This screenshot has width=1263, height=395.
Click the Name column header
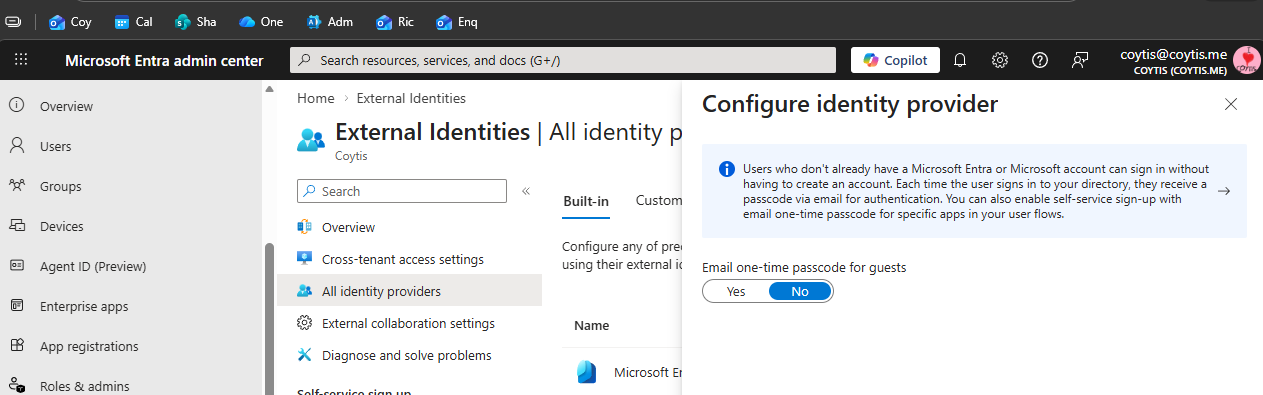pos(592,325)
